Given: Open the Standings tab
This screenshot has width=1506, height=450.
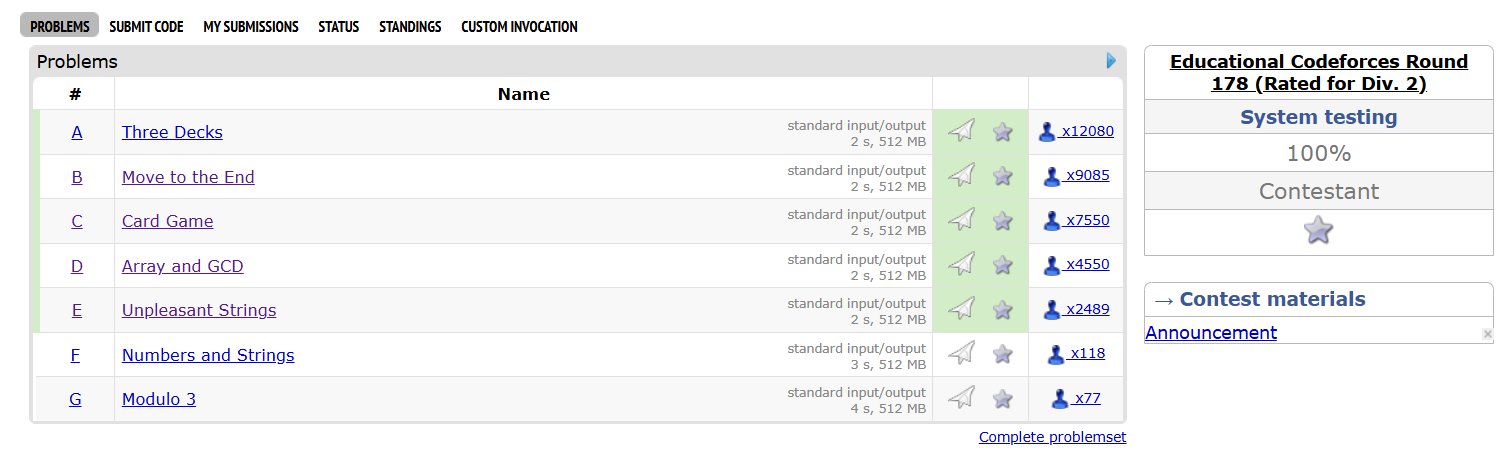Looking at the screenshot, I should [x=410, y=27].
